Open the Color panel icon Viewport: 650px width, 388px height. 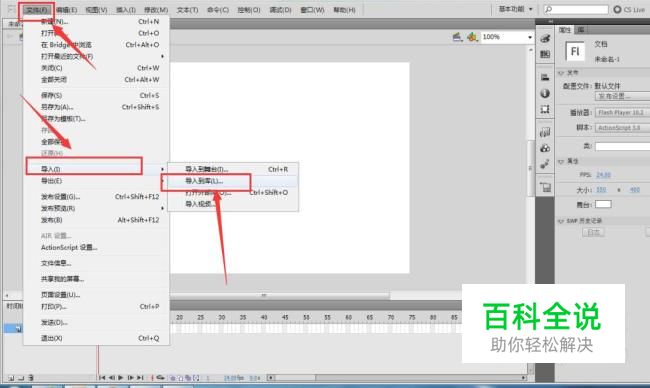tap(545, 39)
